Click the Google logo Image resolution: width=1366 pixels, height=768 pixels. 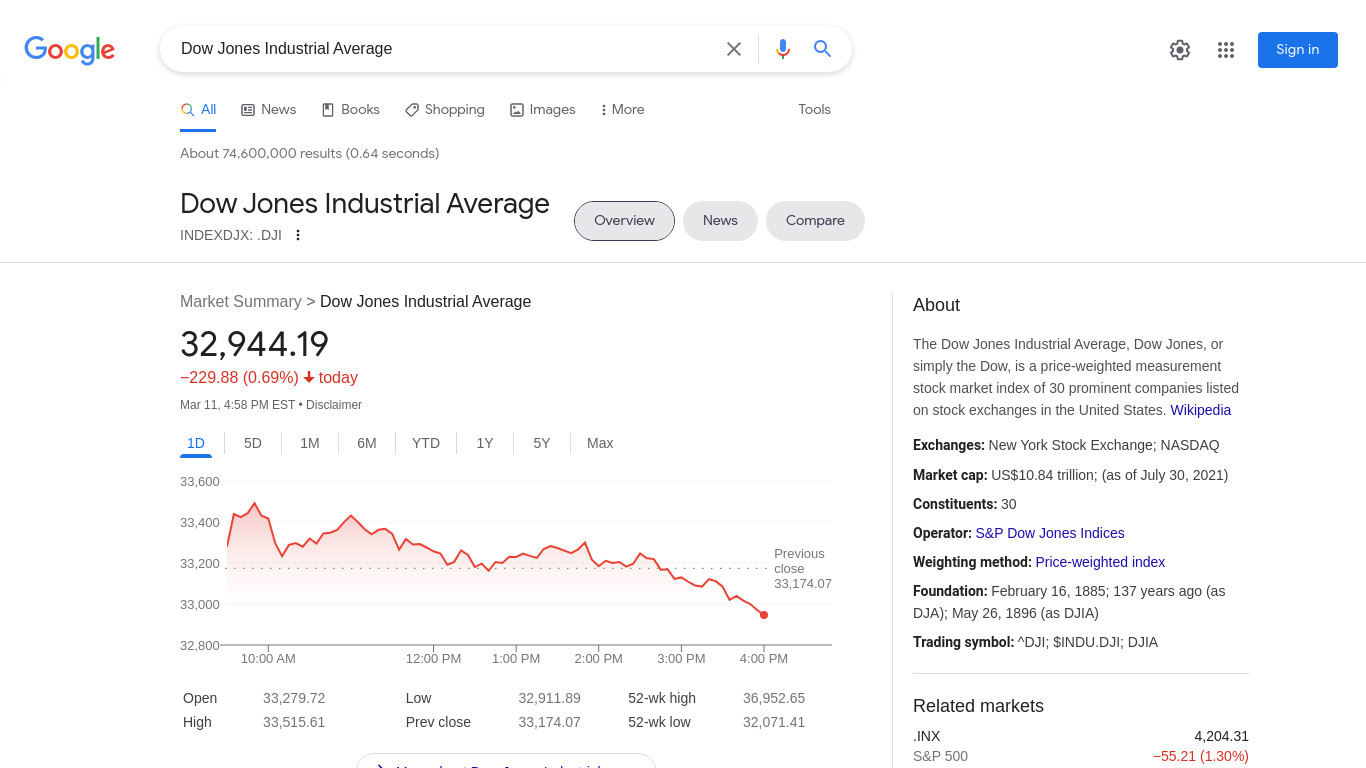coord(69,50)
